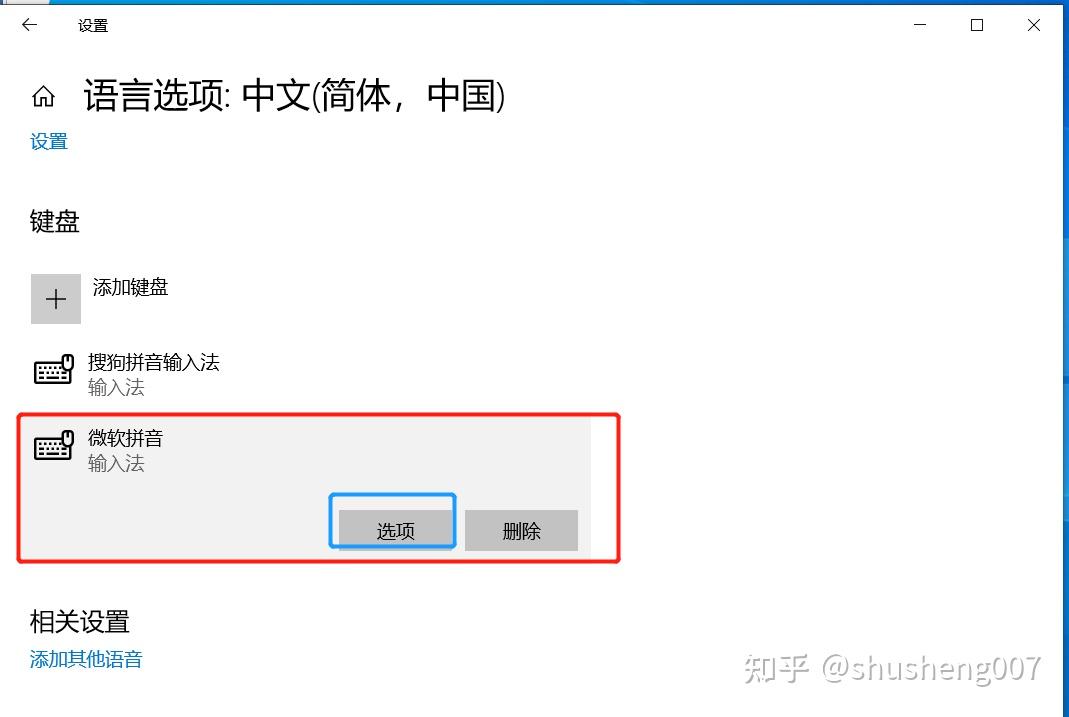
Task: Minimize the 设置 window
Action: [920, 25]
